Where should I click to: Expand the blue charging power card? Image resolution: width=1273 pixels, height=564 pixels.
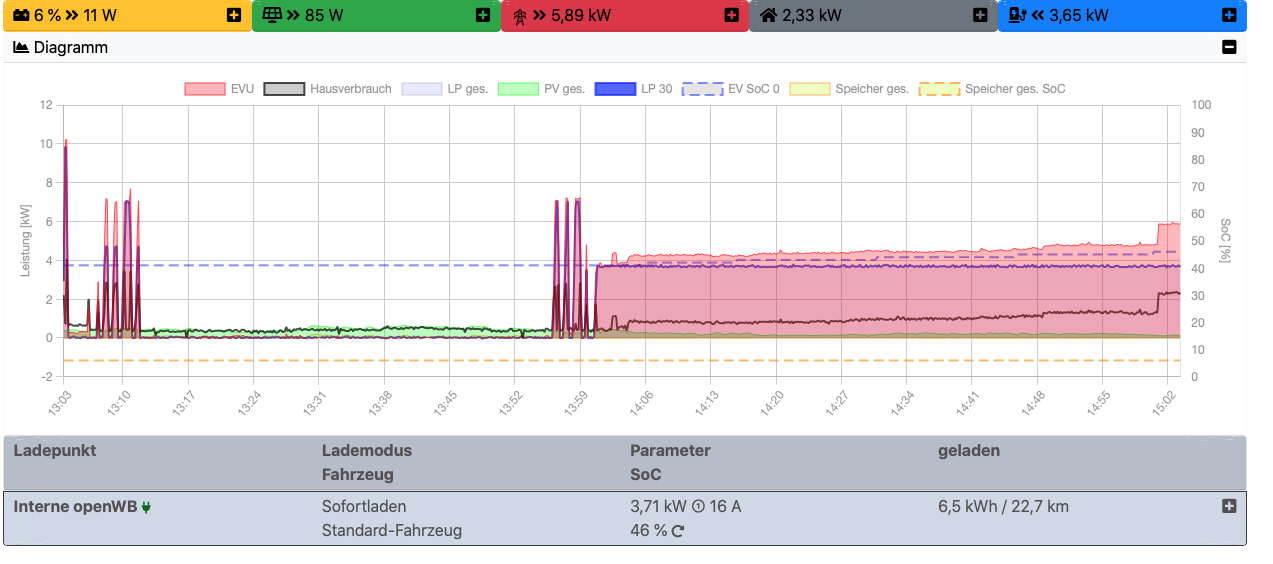coord(1229,15)
